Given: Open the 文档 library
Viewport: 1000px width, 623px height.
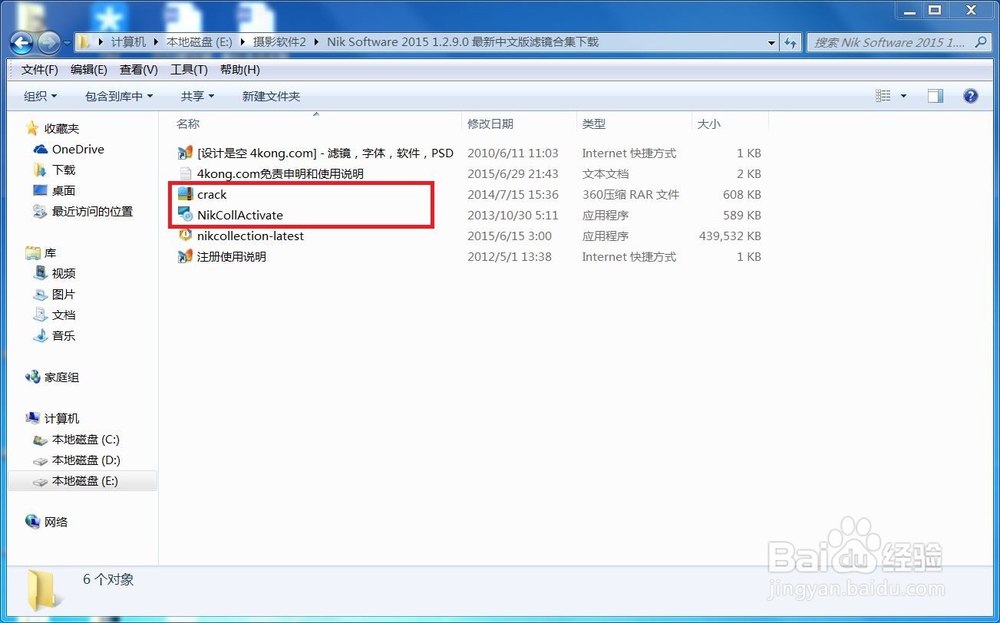Looking at the screenshot, I should coord(64,314).
